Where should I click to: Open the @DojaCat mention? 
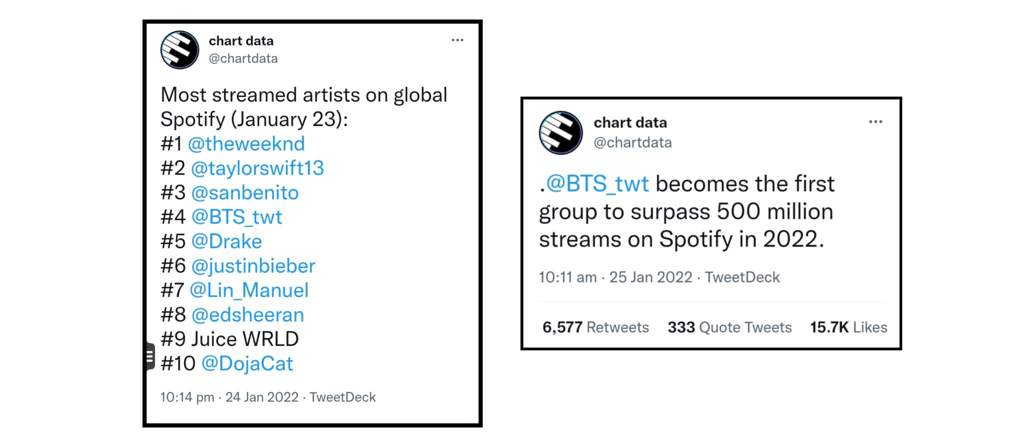coord(248,364)
